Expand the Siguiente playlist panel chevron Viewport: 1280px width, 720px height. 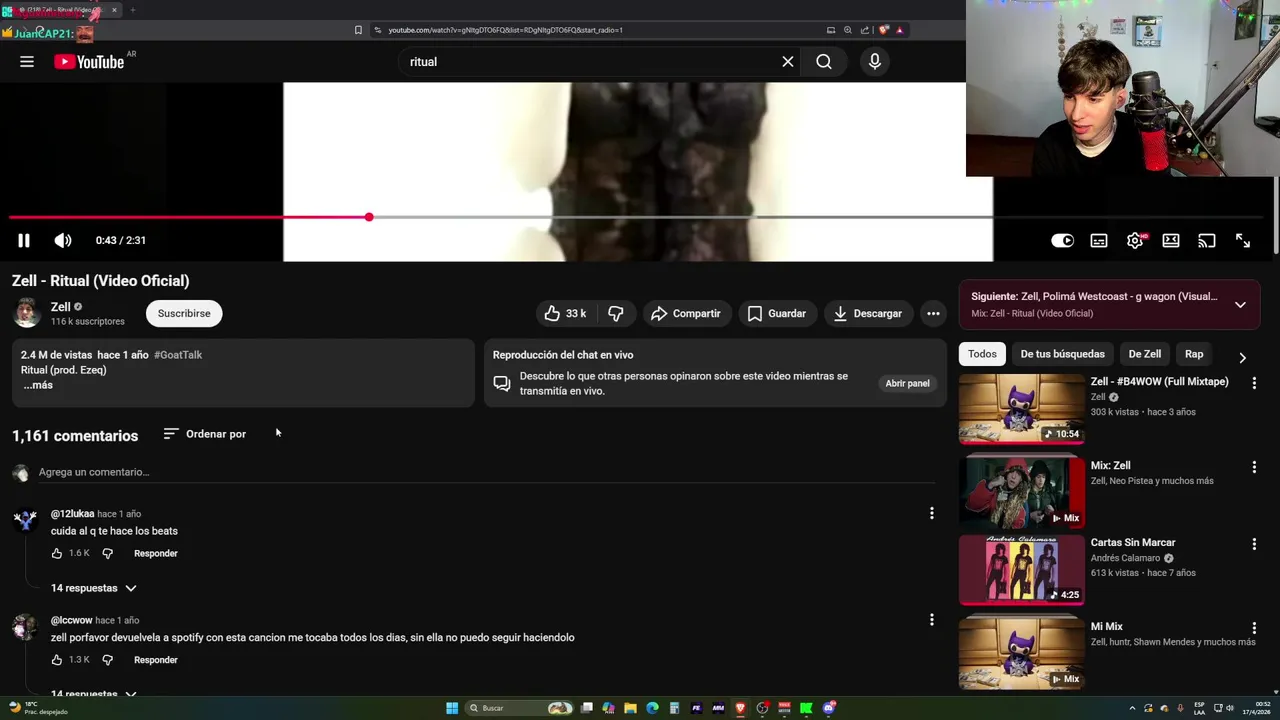tap(1240, 305)
